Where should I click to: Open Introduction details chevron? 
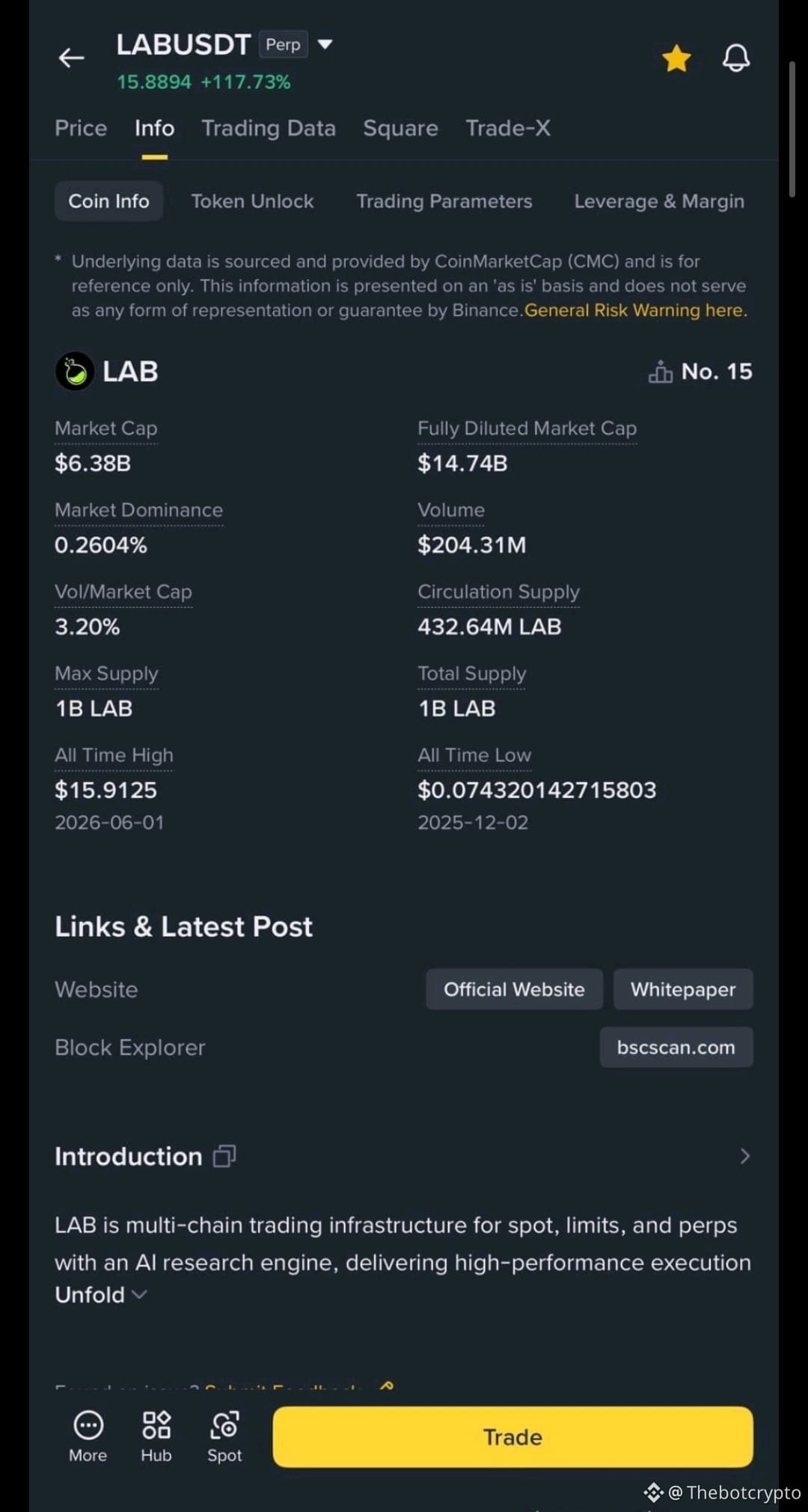(x=744, y=1156)
